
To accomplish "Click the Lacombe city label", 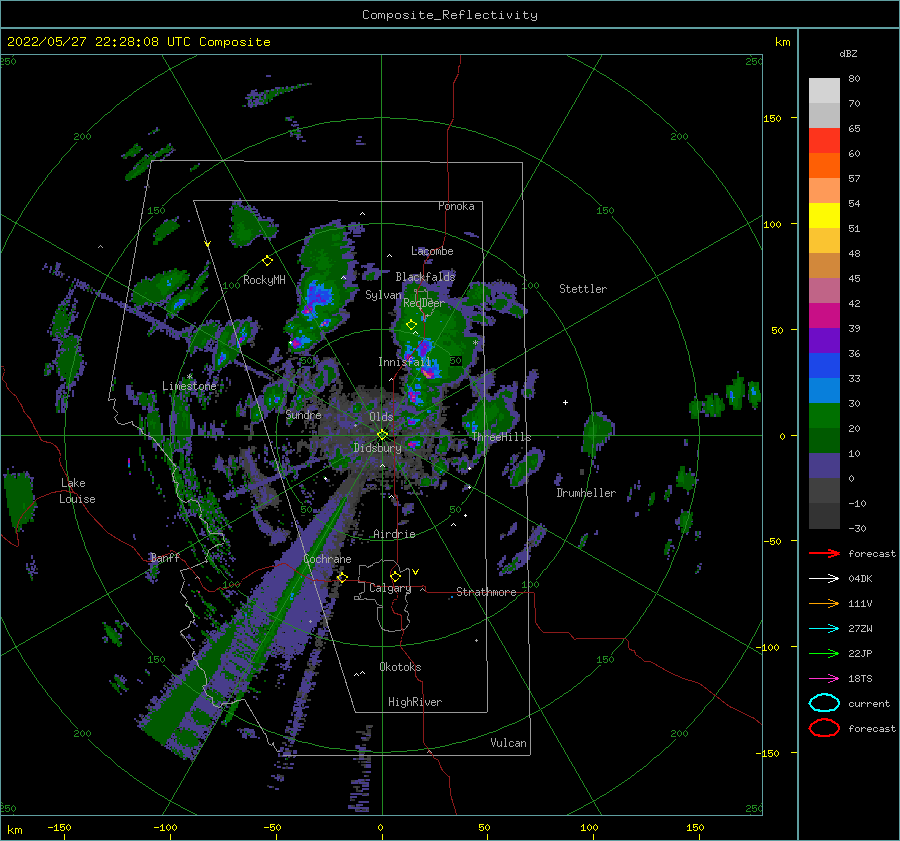I will point(432,251).
